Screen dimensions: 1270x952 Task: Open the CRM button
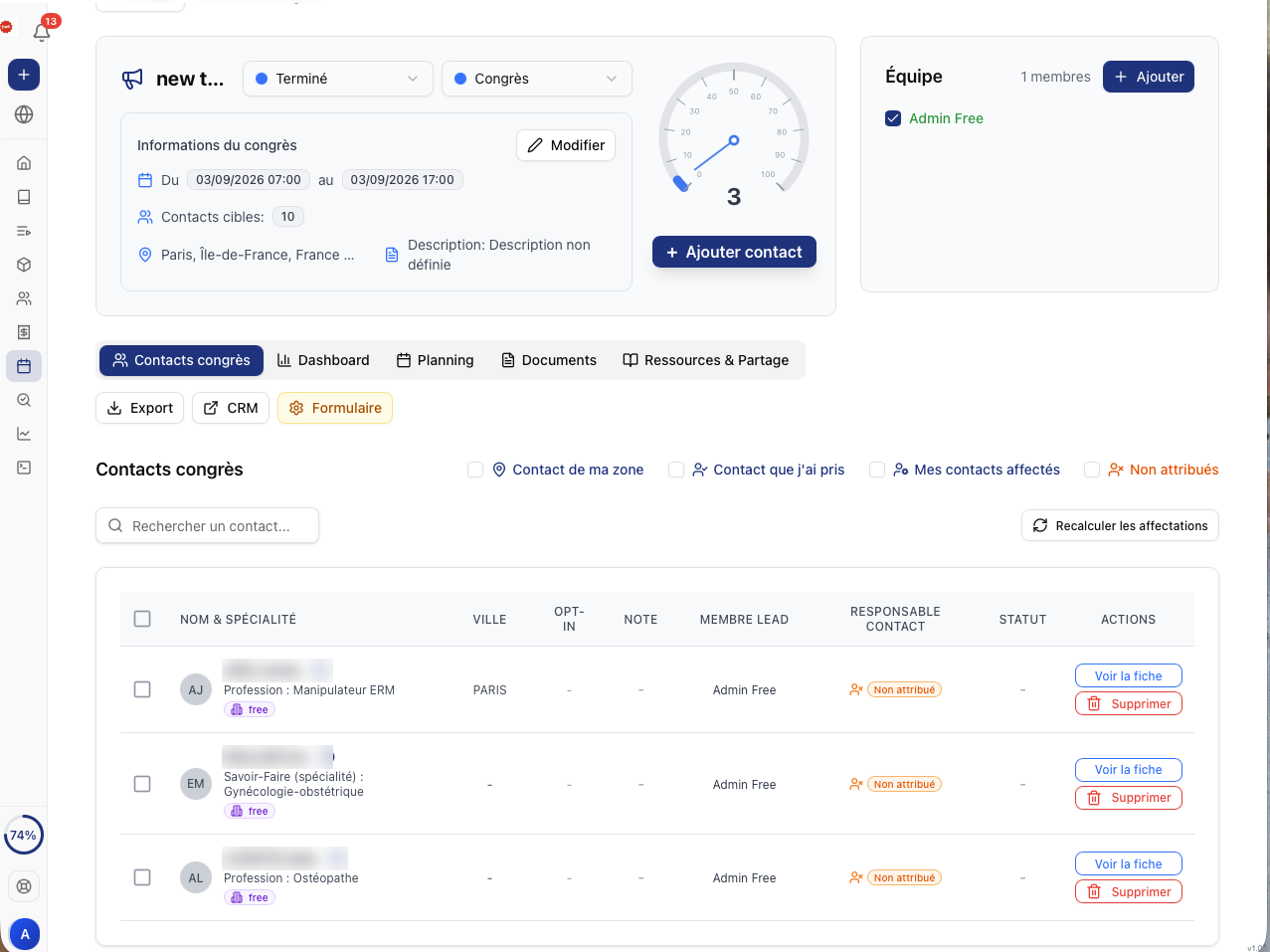click(x=231, y=408)
